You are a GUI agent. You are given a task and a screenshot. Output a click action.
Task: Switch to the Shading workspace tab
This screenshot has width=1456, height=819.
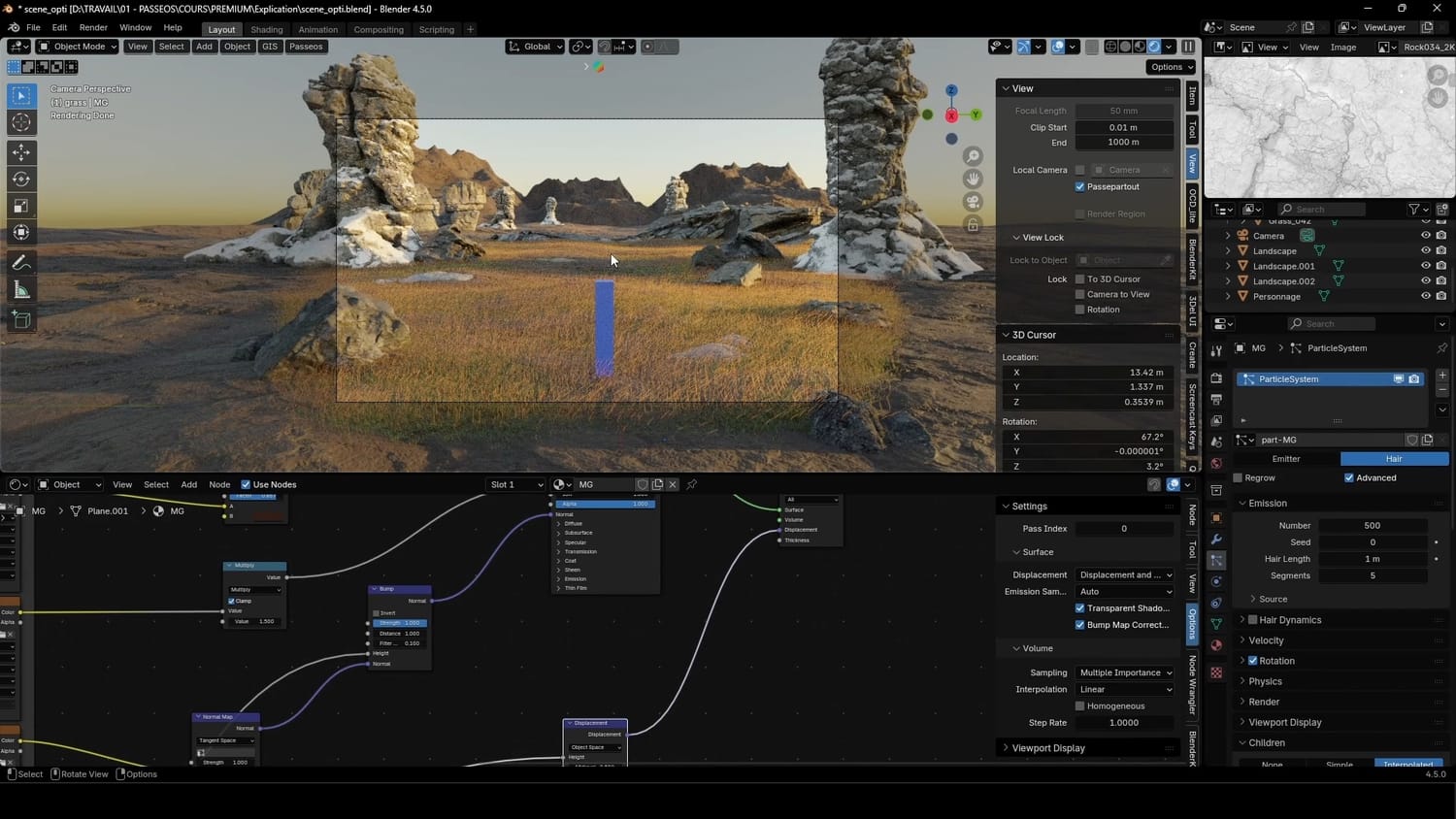pos(266,29)
